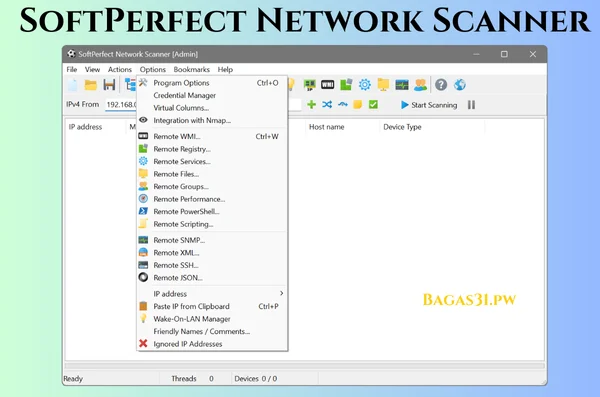Click the SNMP monitor toolbar icon
600x397 pixels.
(402, 85)
